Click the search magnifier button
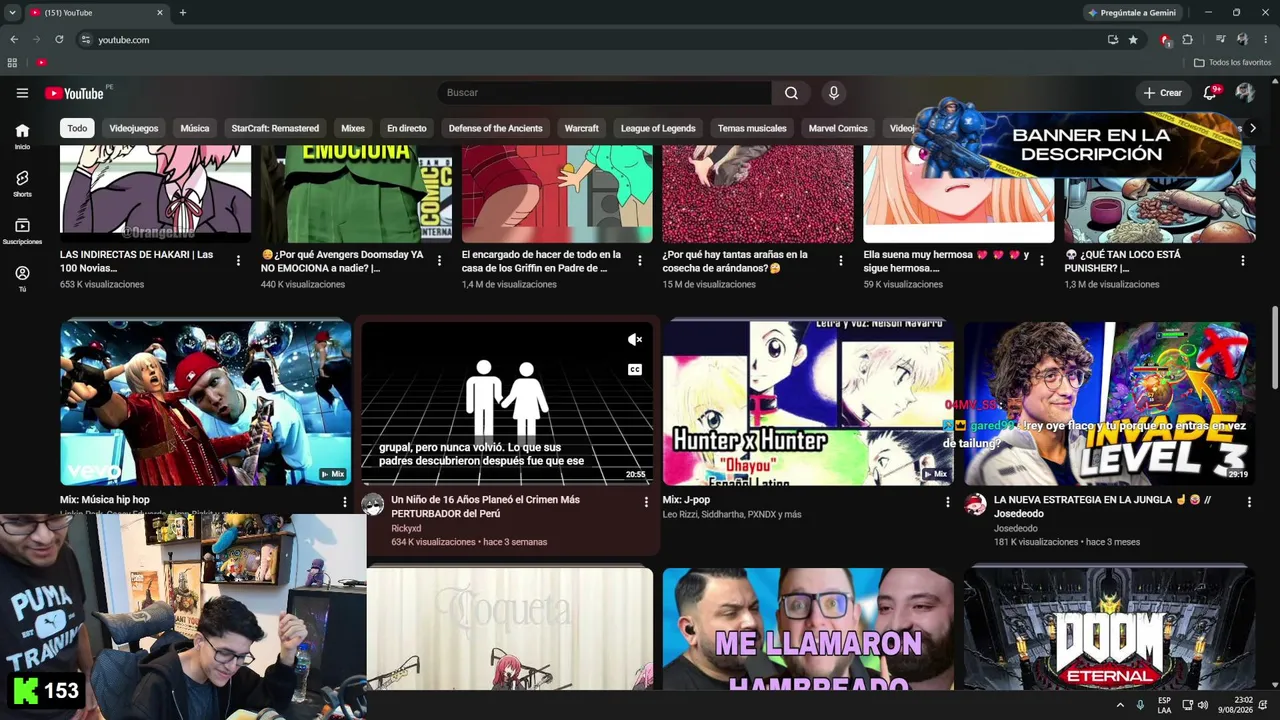 791,93
